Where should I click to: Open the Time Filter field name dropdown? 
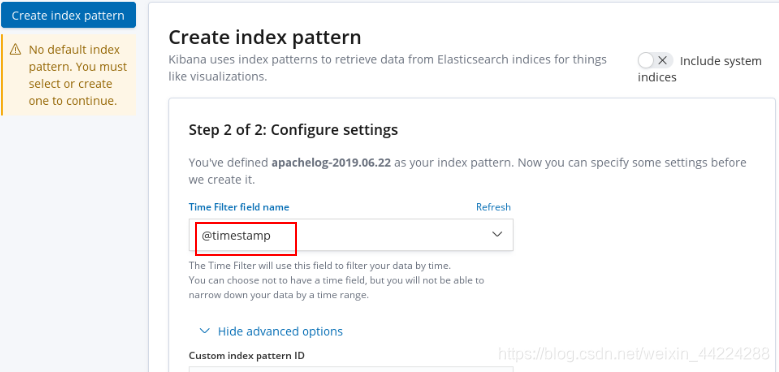pos(351,235)
